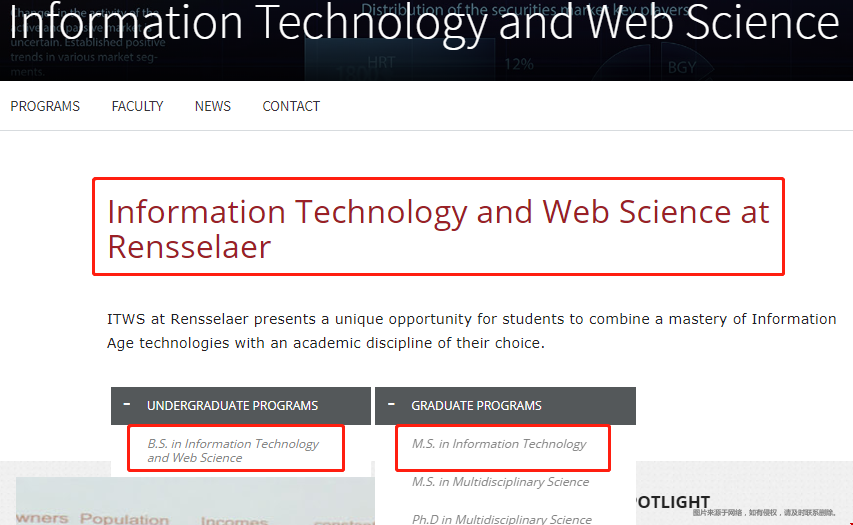Click the 'Information Technology and Web Science at Rensselaer' heading
This screenshot has height=525, width=853.
(x=438, y=228)
